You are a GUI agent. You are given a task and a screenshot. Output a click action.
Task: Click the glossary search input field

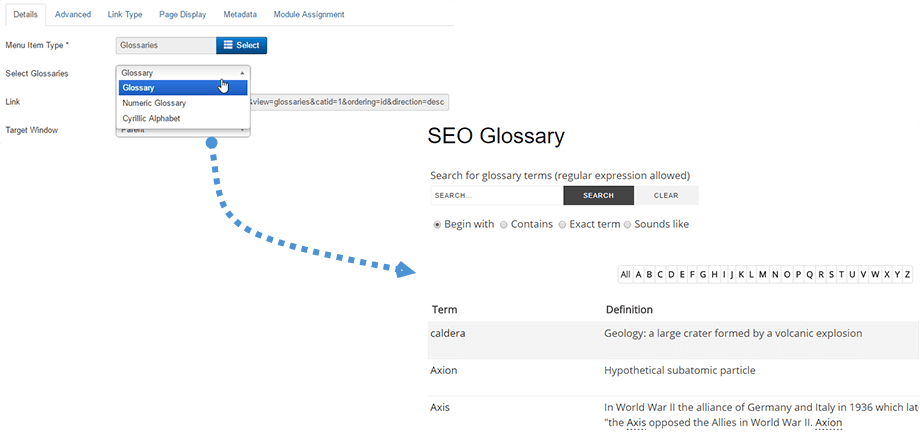[496, 196]
